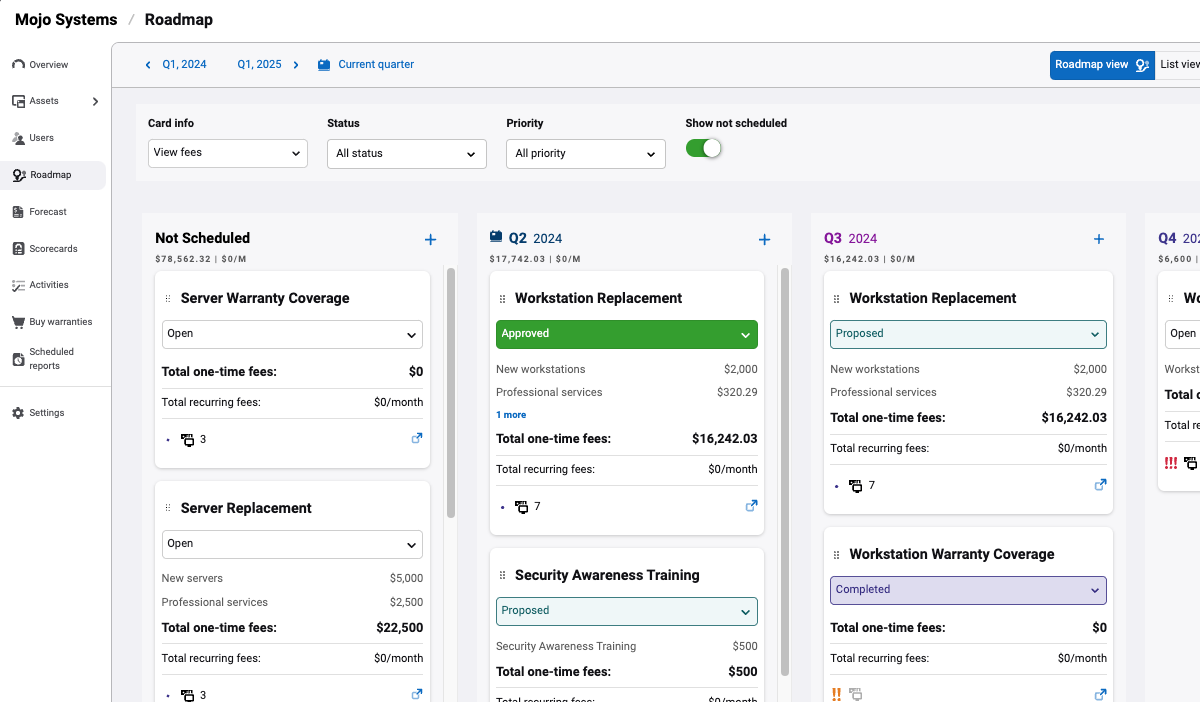Click the Forecast icon in the sidebar

pyautogui.click(x=18, y=211)
